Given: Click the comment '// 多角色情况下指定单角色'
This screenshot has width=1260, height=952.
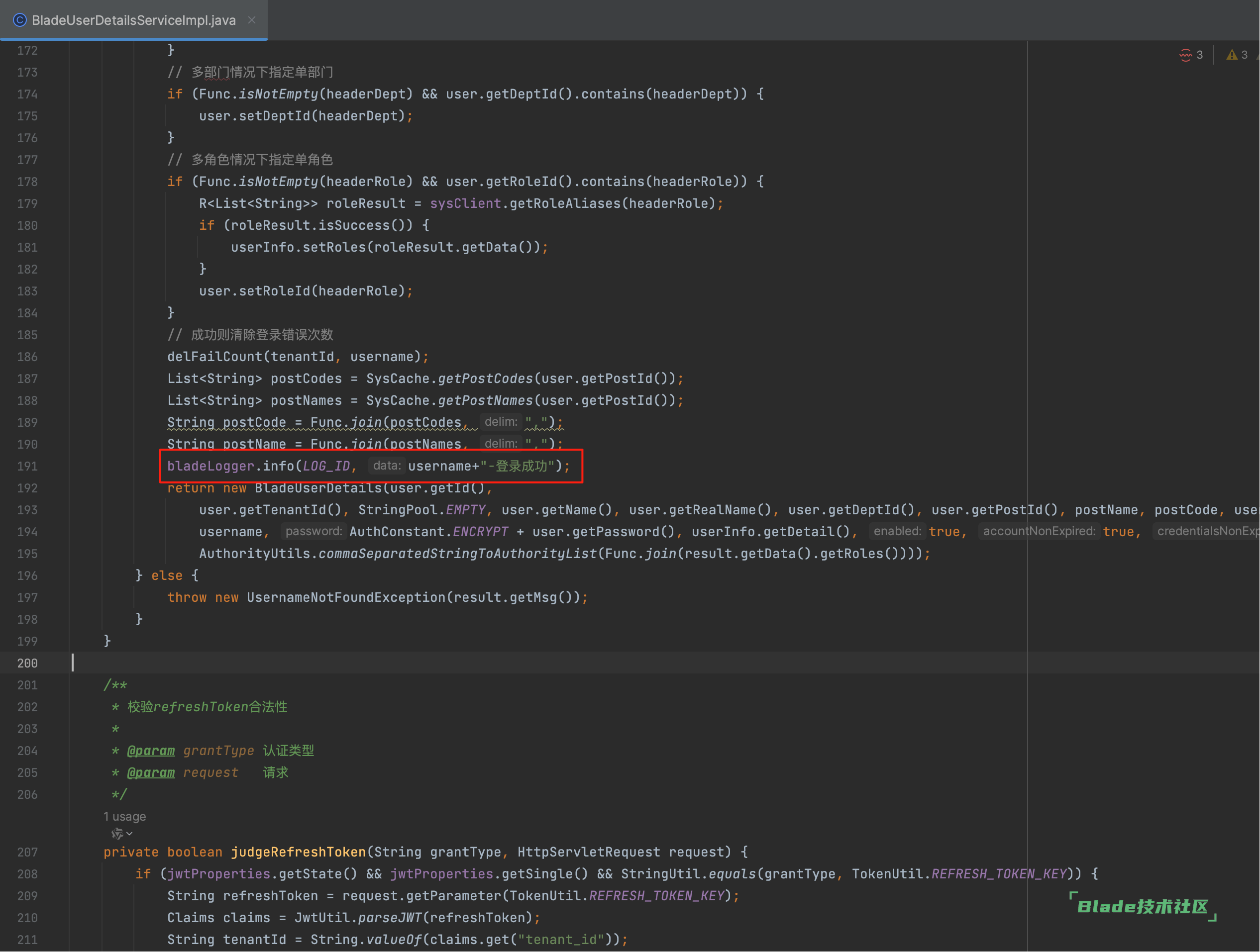Looking at the screenshot, I should [x=250, y=160].
